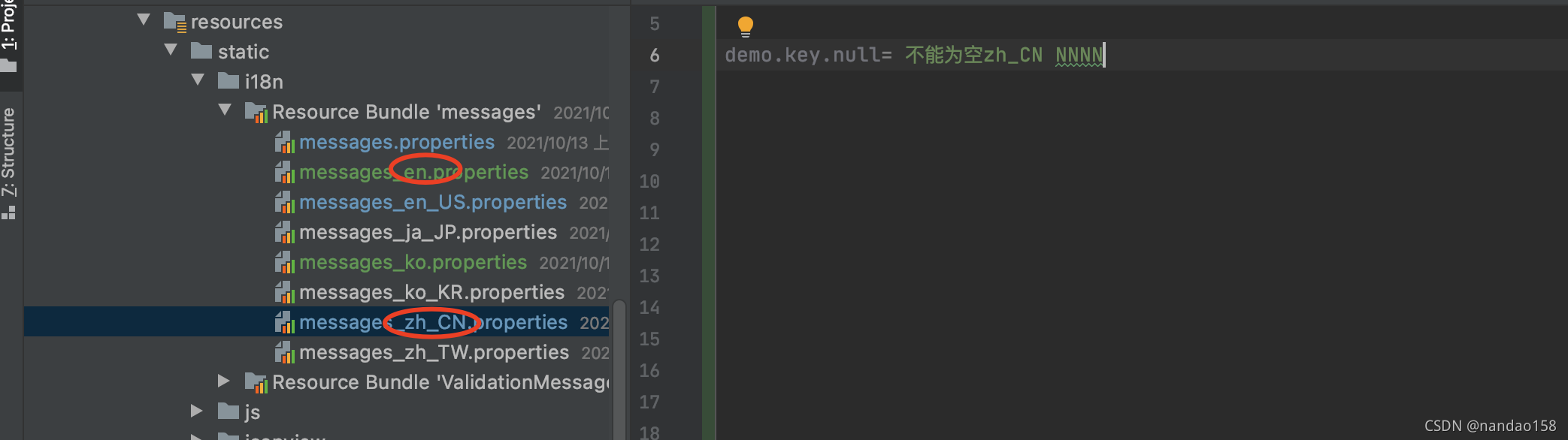Screen dimensions: 1568x440
Task: Click the icon beside messages_en_US.properties
Action: pyautogui.click(x=286, y=203)
